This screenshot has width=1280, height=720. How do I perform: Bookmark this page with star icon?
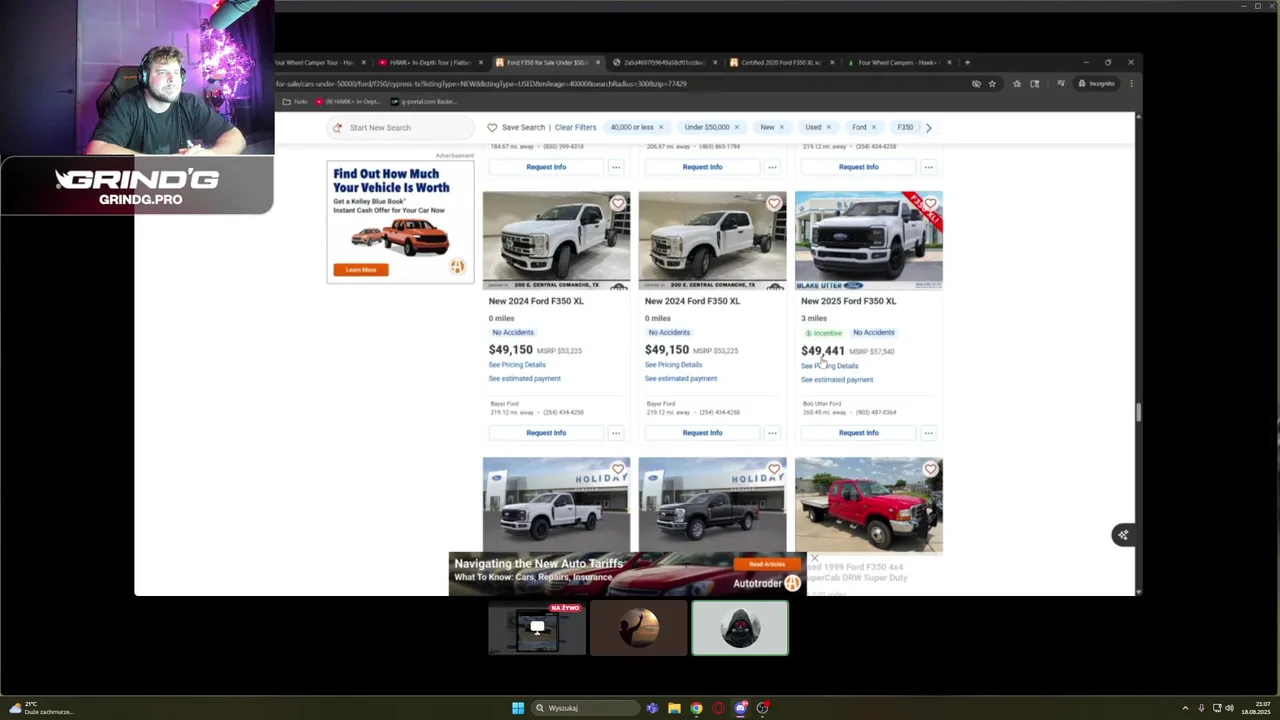coord(992,84)
